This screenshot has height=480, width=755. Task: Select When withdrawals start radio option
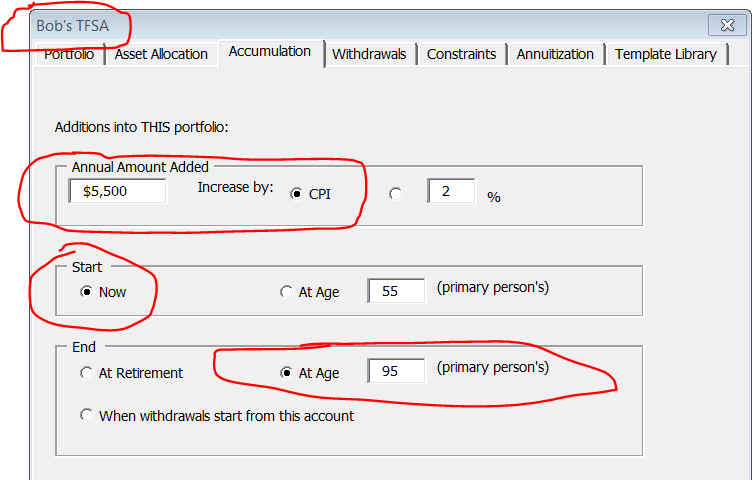coord(86,415)
